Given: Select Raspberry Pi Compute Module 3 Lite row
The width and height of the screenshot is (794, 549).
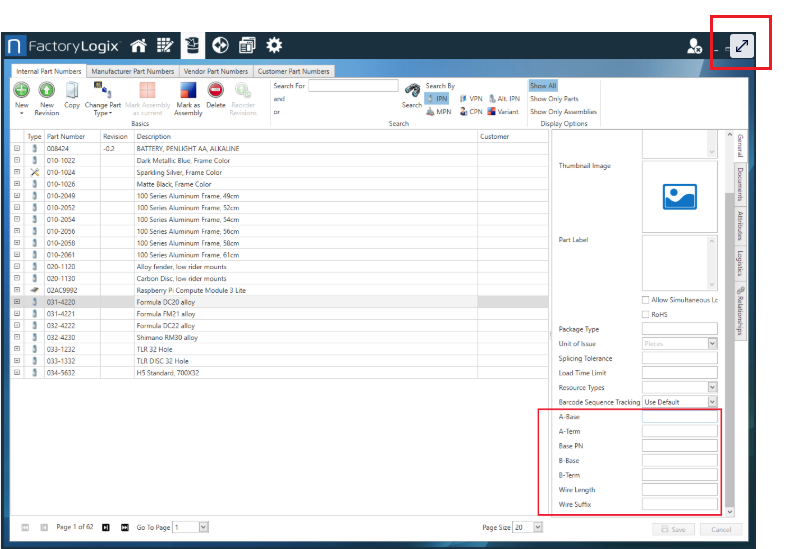Looking at the screenshot, I should pos(279,290).
